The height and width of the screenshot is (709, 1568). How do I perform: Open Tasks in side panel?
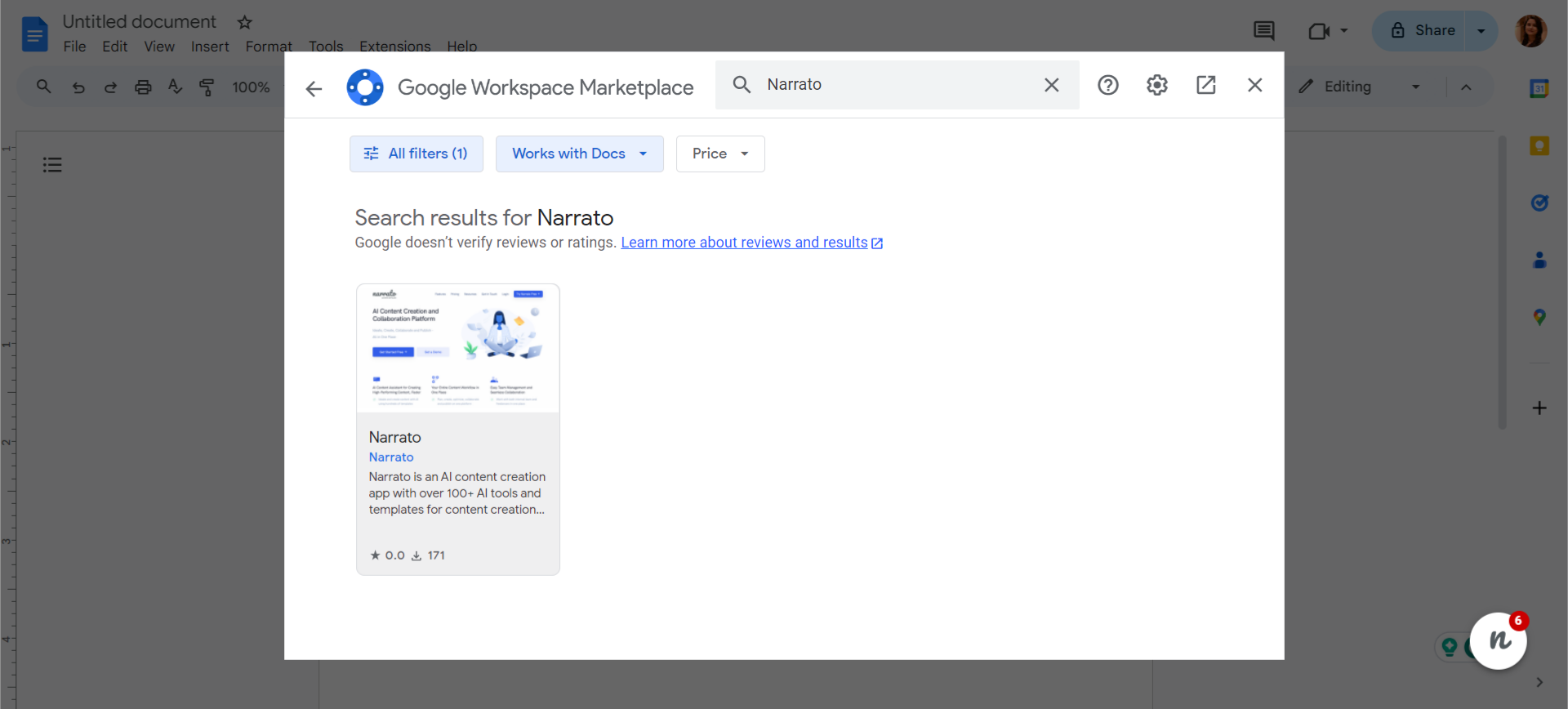point(1539,203)
